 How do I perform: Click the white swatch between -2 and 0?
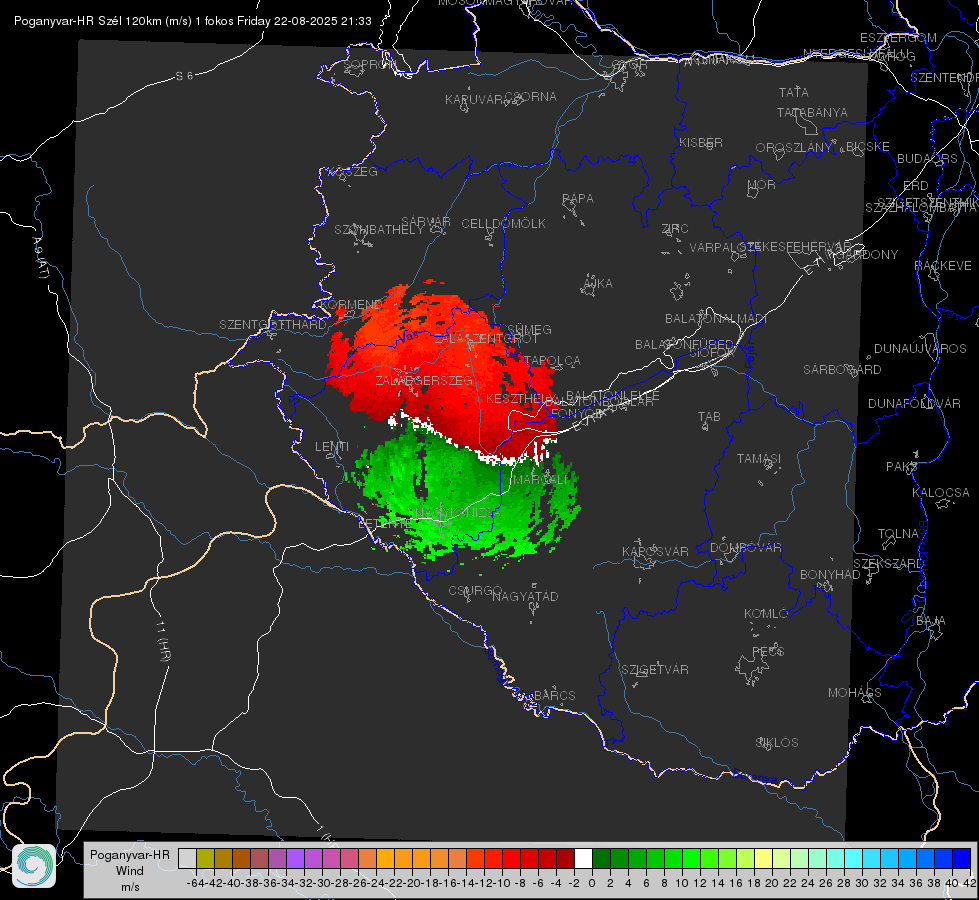point(583,859)
